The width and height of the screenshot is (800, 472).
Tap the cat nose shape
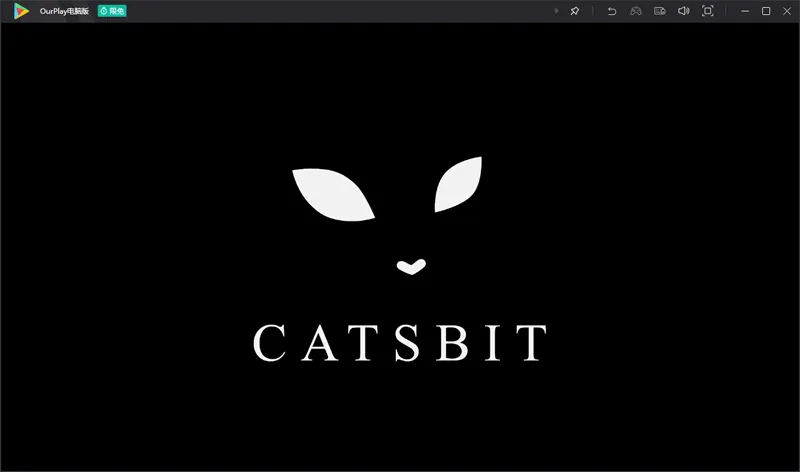(411, 266)
